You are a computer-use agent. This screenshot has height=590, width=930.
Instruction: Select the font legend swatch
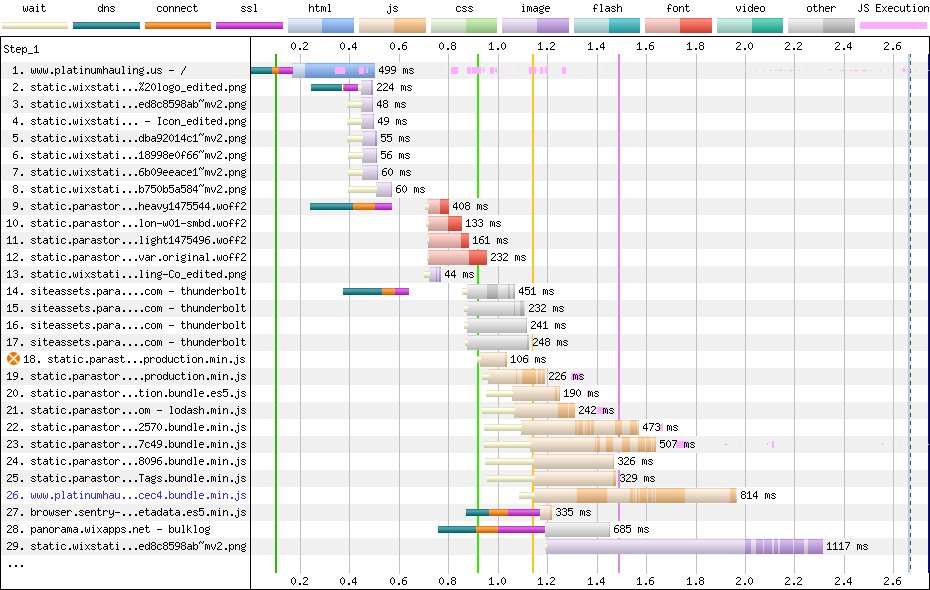pyautogui.click(x=678, y=24)
